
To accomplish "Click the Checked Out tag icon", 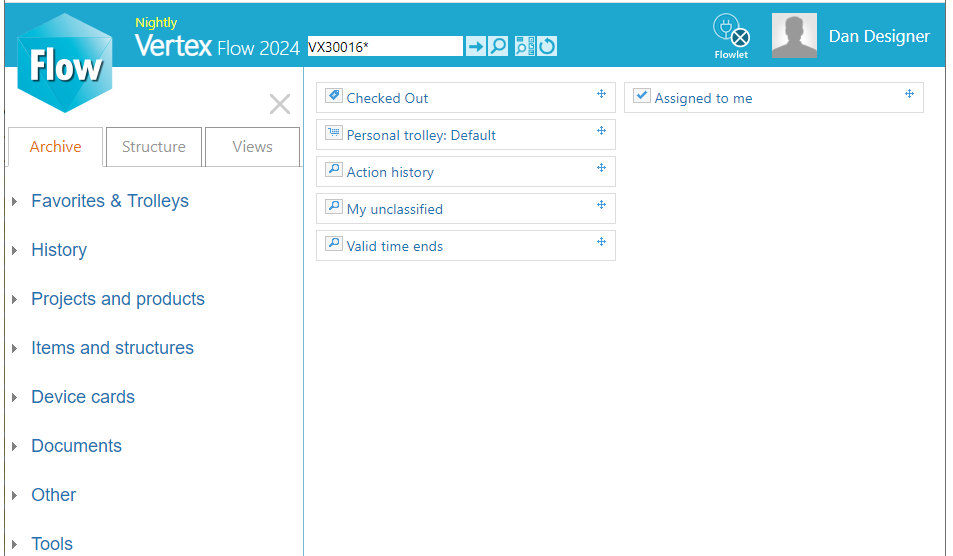I will (x=334, y=96).
